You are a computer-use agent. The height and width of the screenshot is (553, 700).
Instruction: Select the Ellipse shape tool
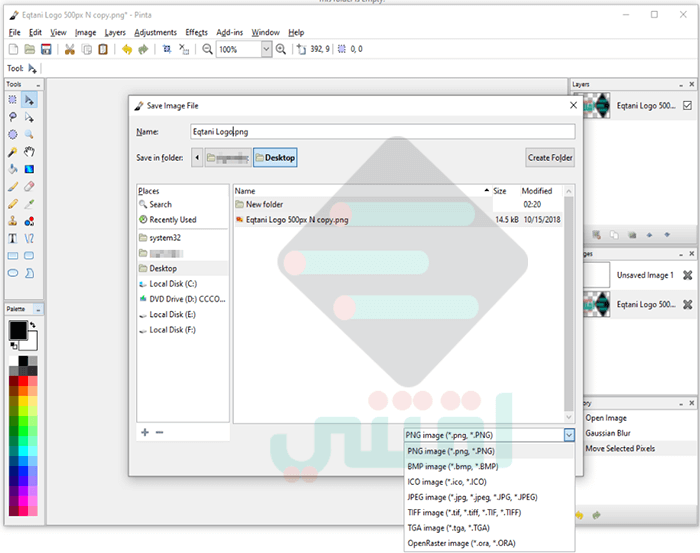[12, 273]
